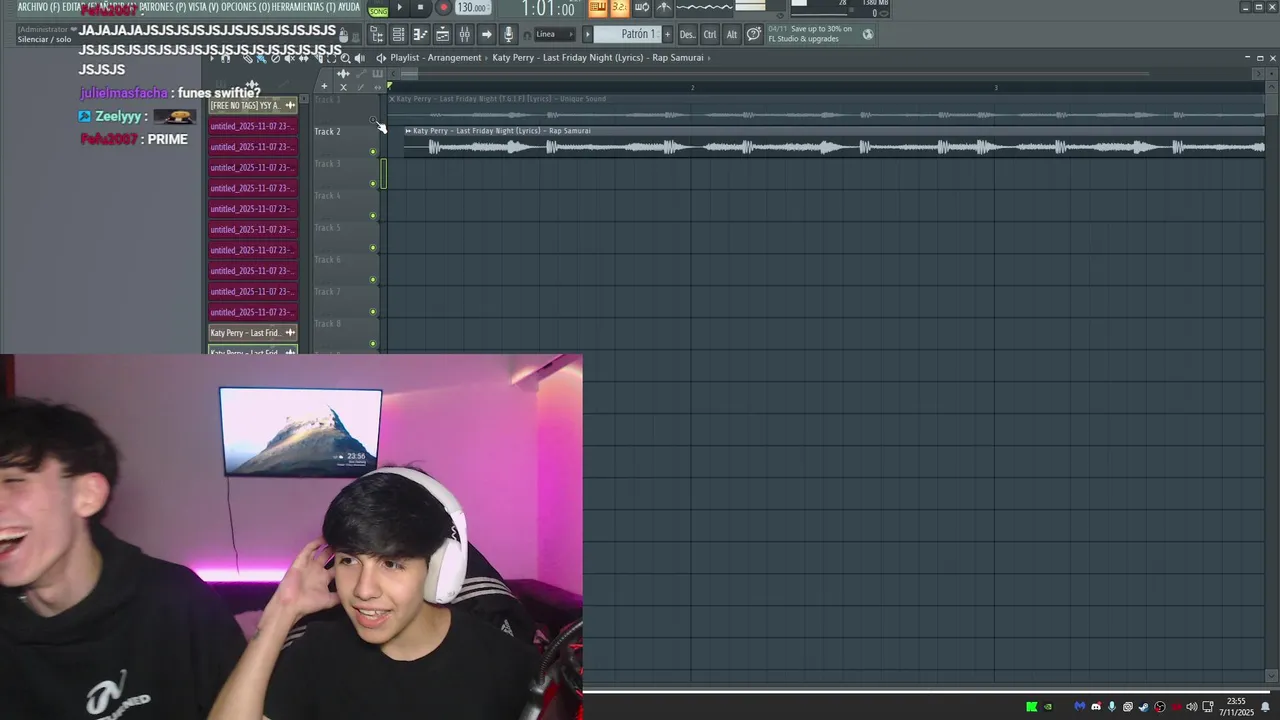This screenshot has width=1280, height=720.
Task: Open the Linea snap dropdown
Action: (555, 34)
